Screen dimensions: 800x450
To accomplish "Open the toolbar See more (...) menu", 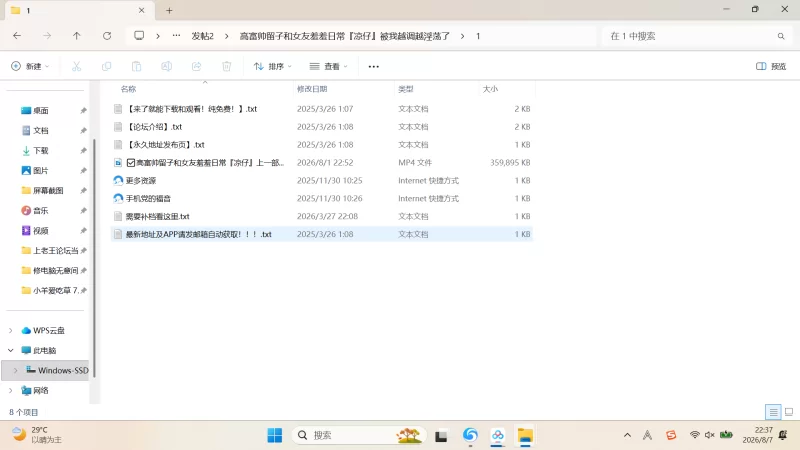I will pos(373,66).
